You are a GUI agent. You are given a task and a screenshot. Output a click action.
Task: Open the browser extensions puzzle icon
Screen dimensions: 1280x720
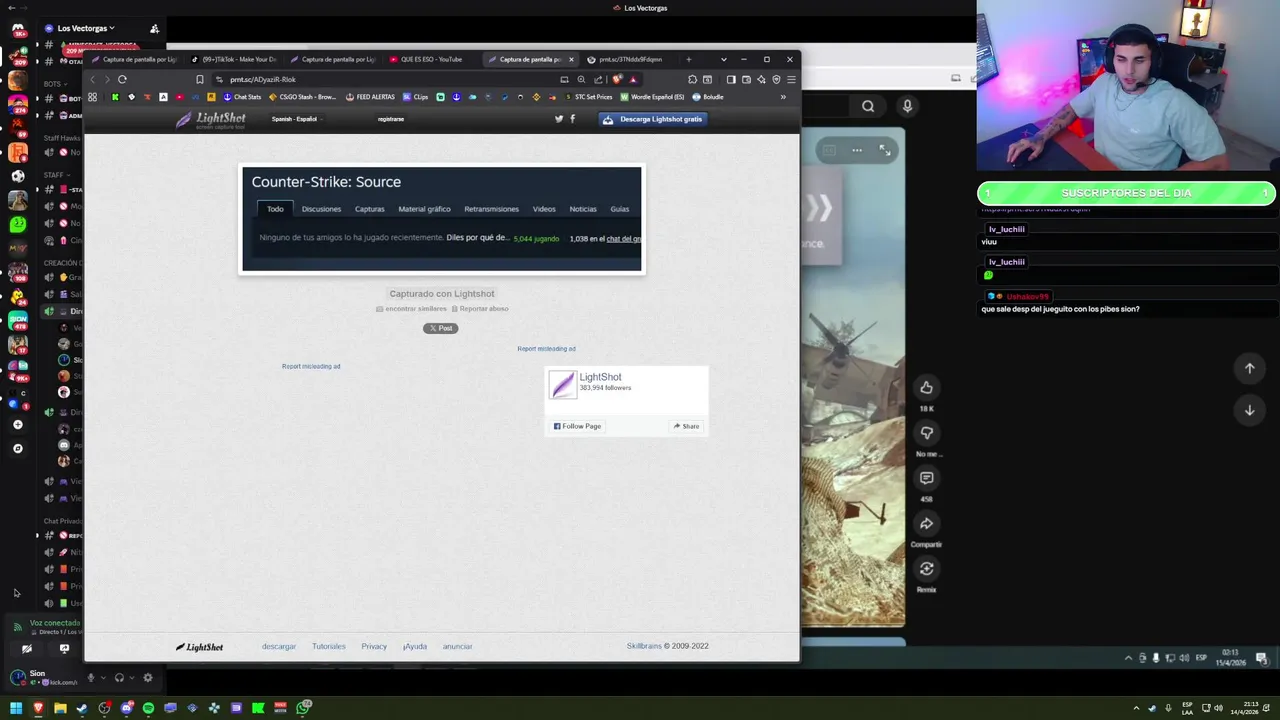point(692,79)
